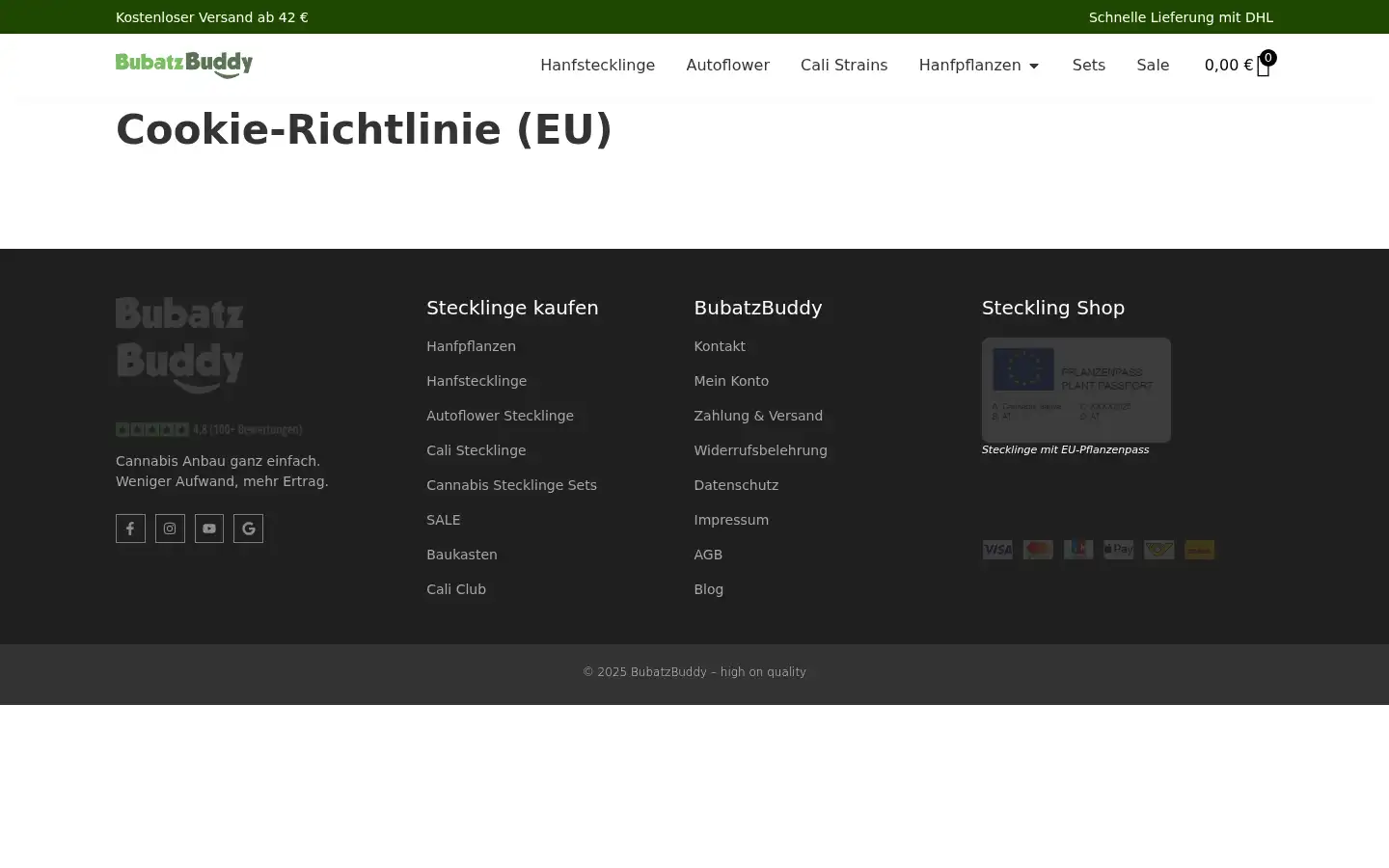1389x868 pixels.
Task: Click the © 2025 BubatzBuddy copyright text
Action: click(x=694, y=672)
